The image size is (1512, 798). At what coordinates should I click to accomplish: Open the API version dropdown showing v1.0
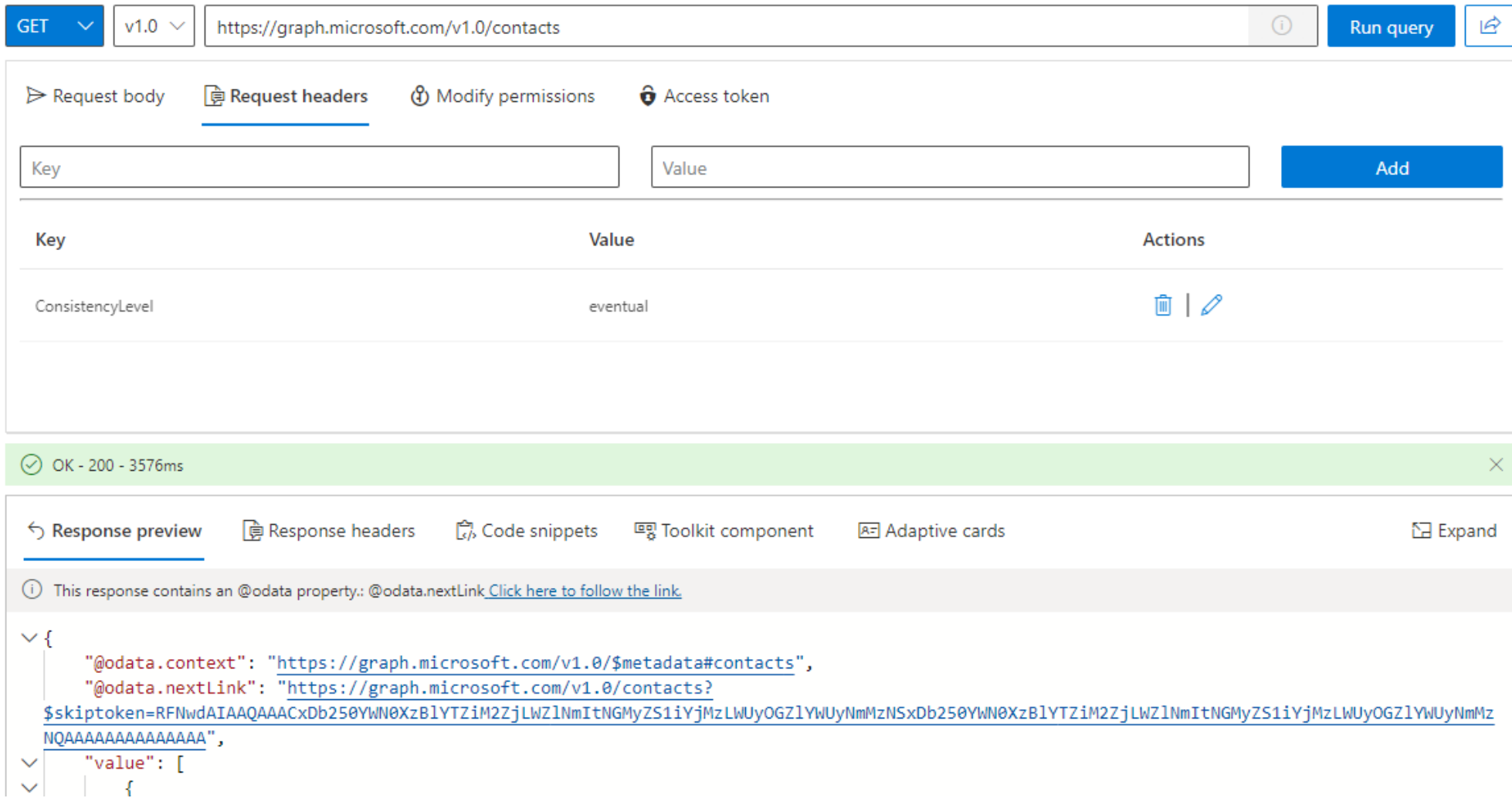click(x=153, y=25)
